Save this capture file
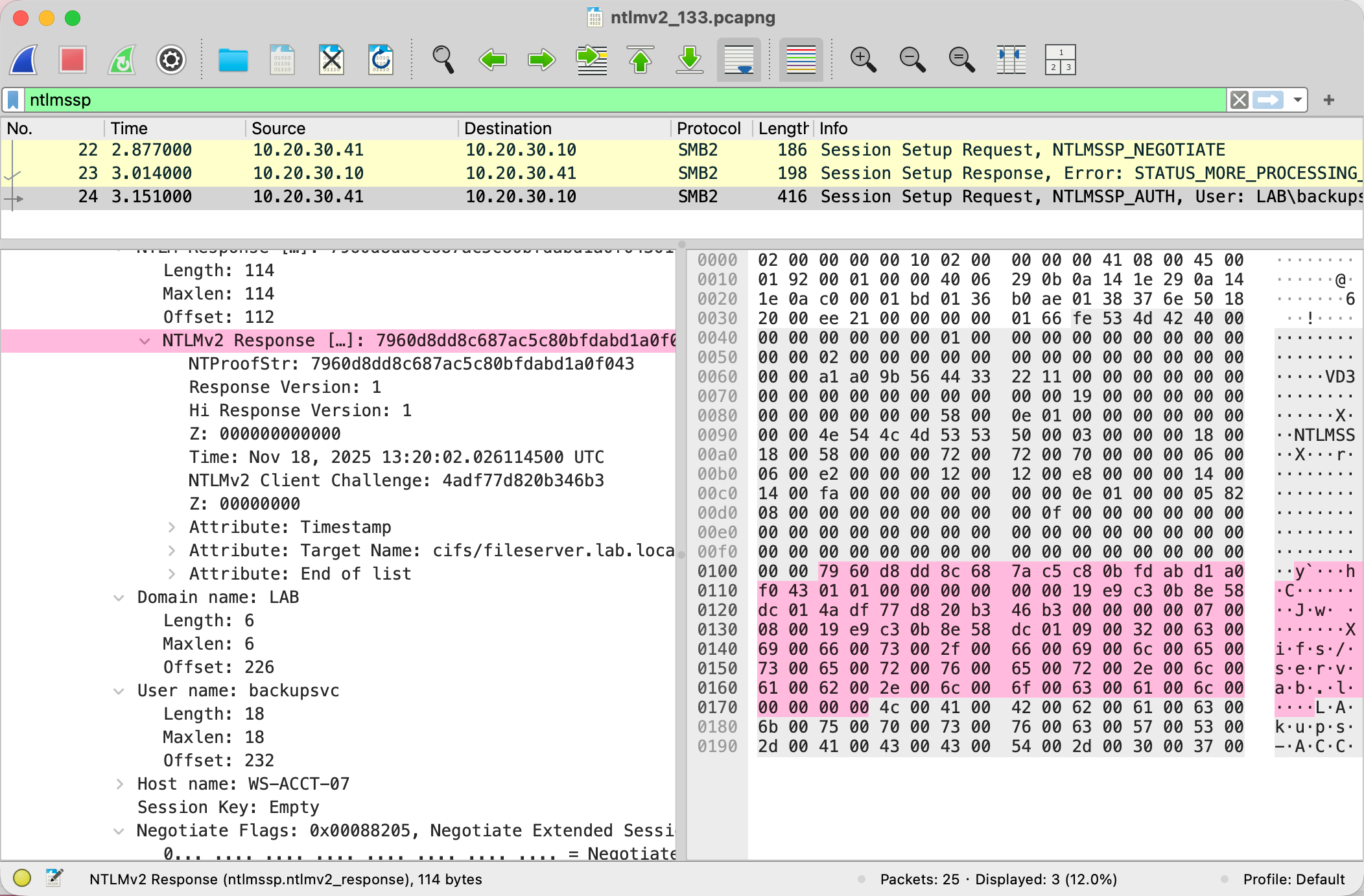 point(282,60)
